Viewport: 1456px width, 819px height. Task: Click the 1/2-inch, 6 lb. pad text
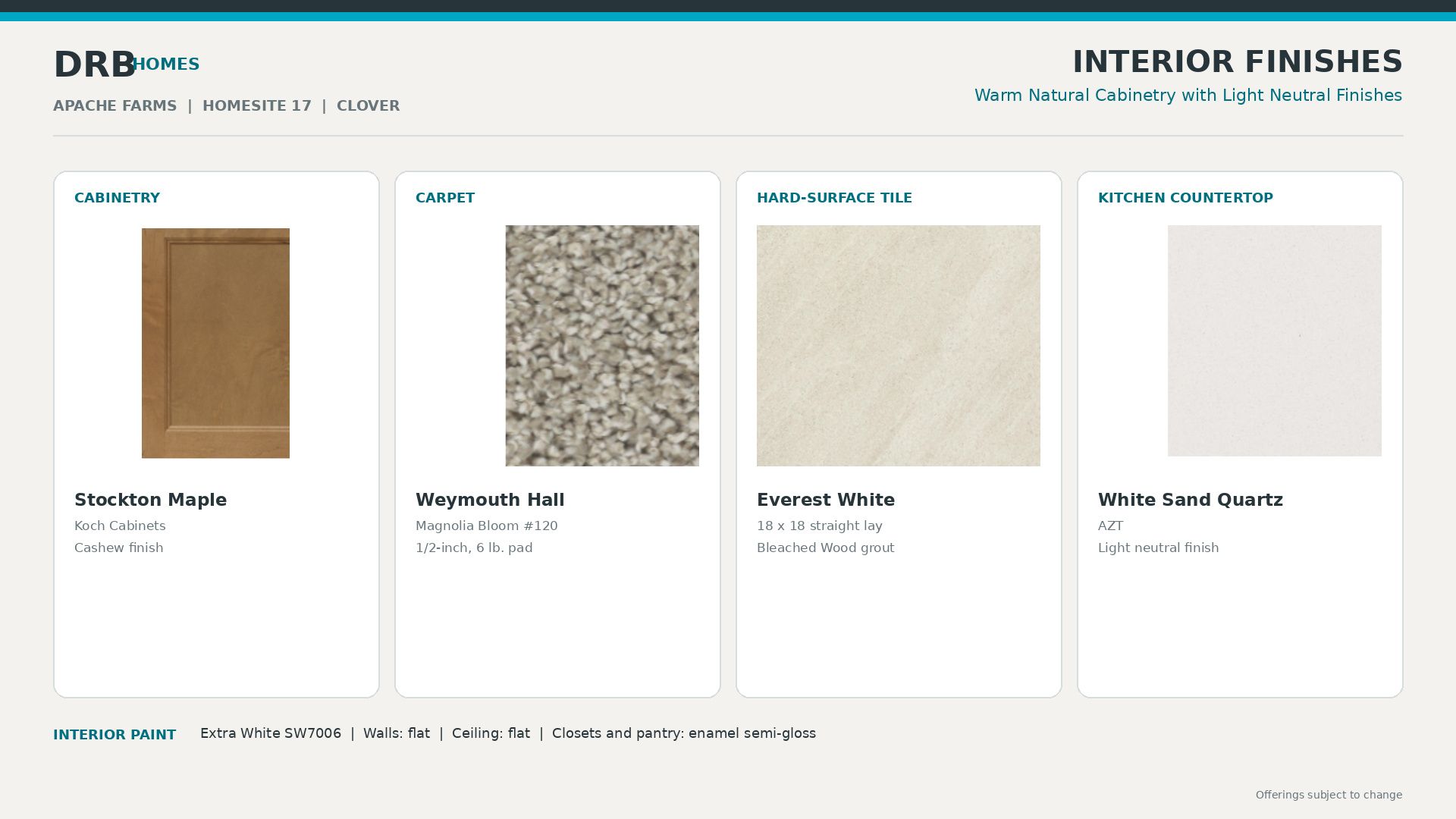(x=474, y=548)
